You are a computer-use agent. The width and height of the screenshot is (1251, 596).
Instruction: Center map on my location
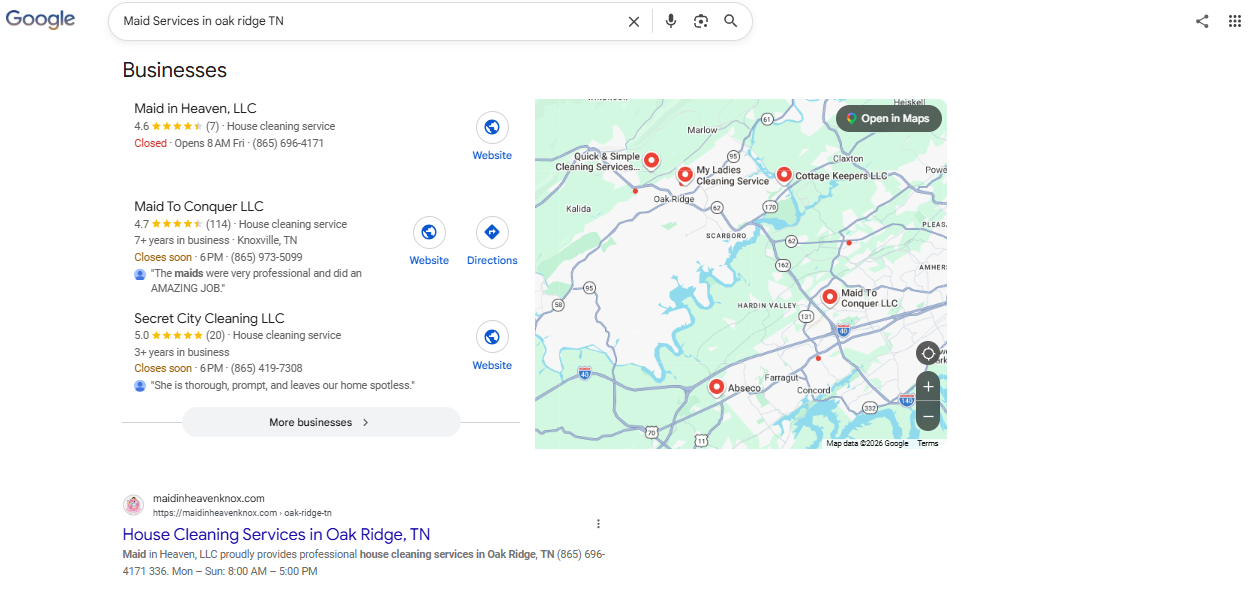click(928, 354)
